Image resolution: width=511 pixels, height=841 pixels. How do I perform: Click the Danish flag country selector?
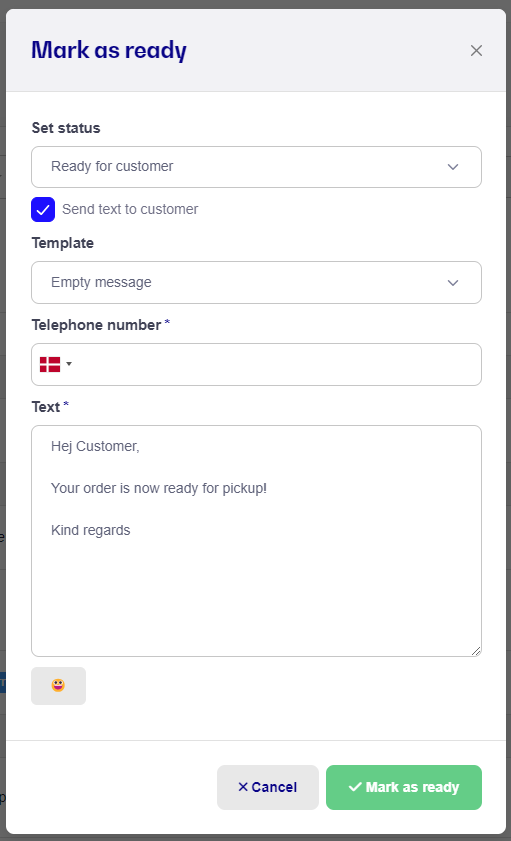[x=56, y=364]
